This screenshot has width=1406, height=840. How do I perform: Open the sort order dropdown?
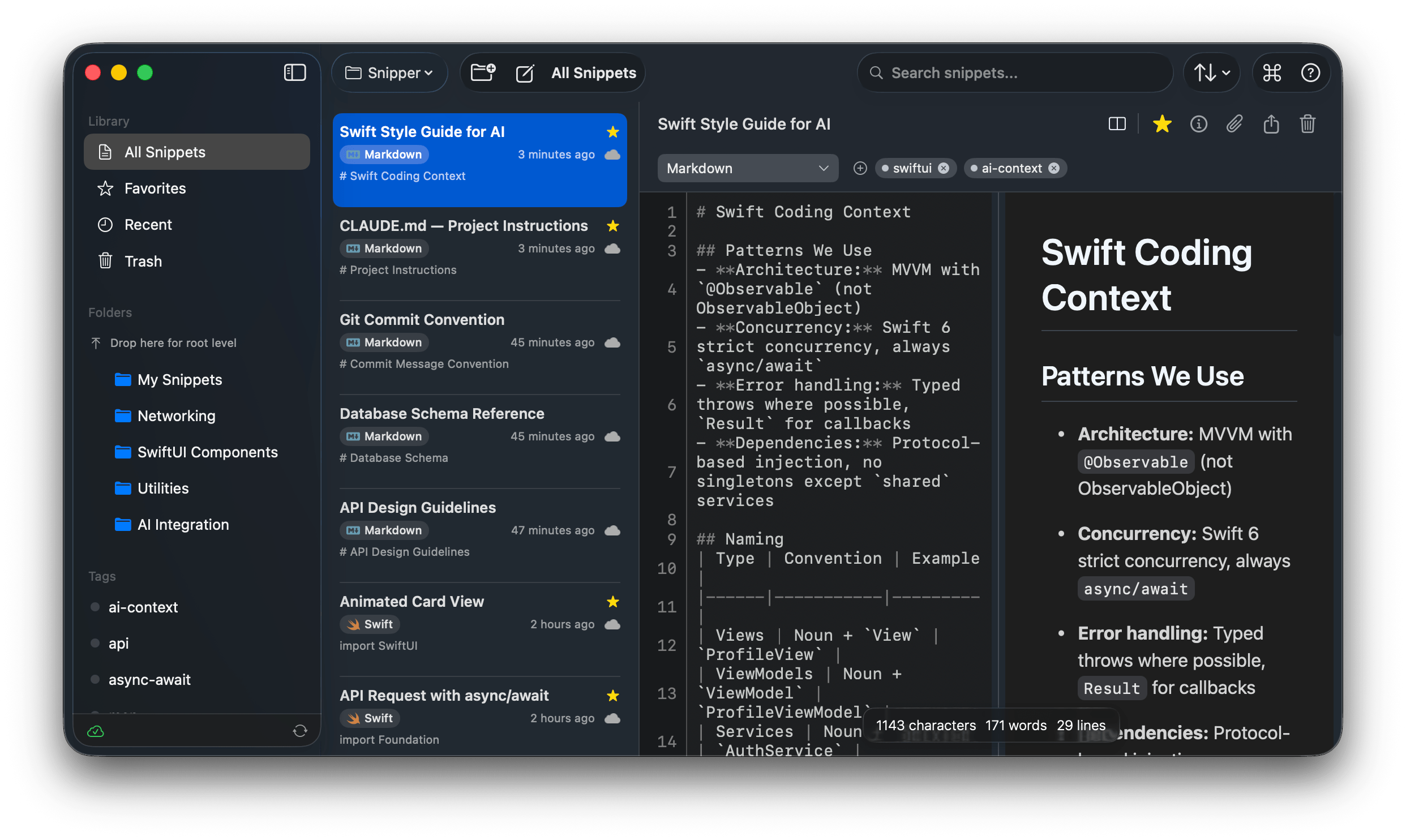1211,72
